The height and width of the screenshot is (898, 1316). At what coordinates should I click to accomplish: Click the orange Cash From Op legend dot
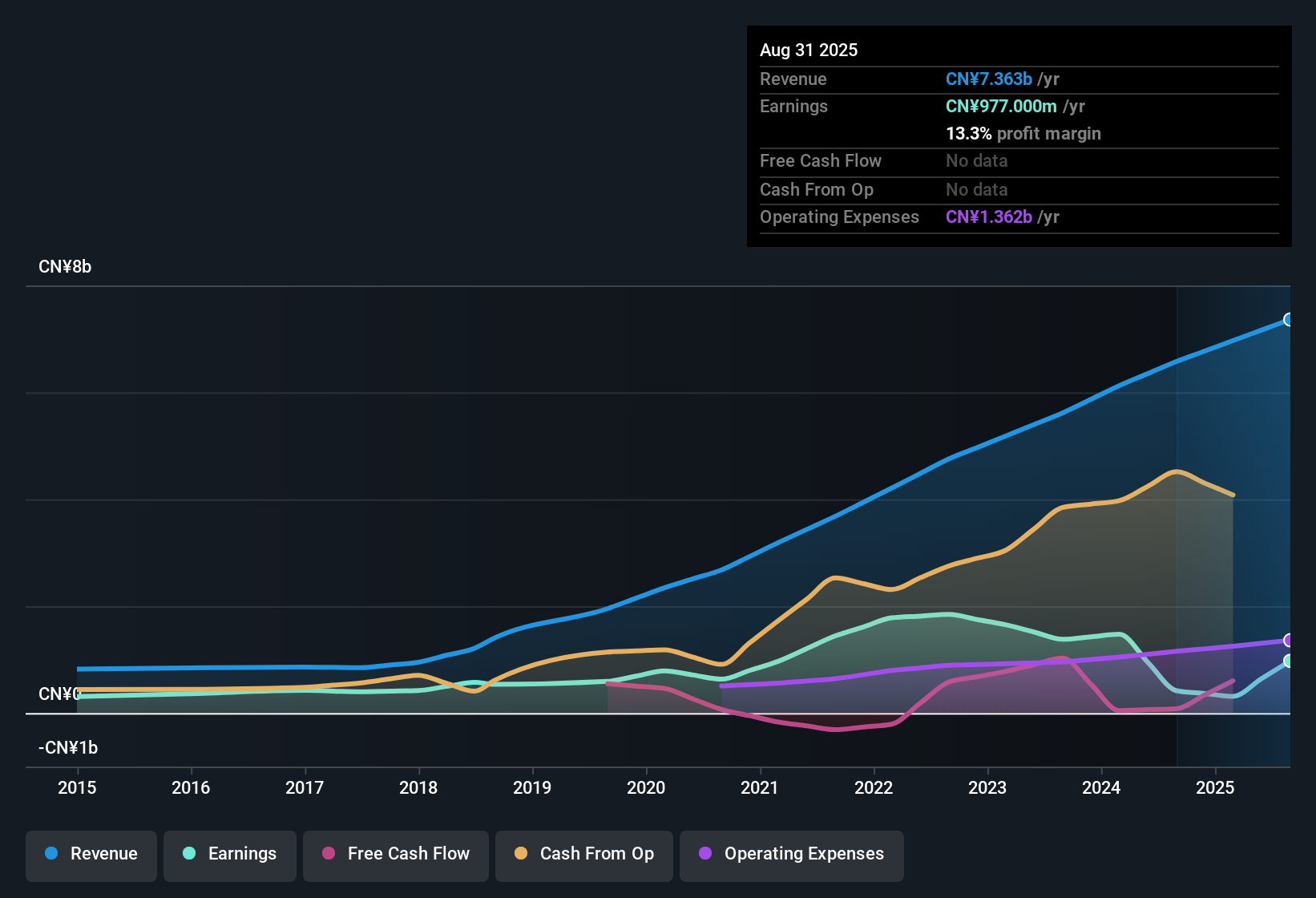pos(520,854)
